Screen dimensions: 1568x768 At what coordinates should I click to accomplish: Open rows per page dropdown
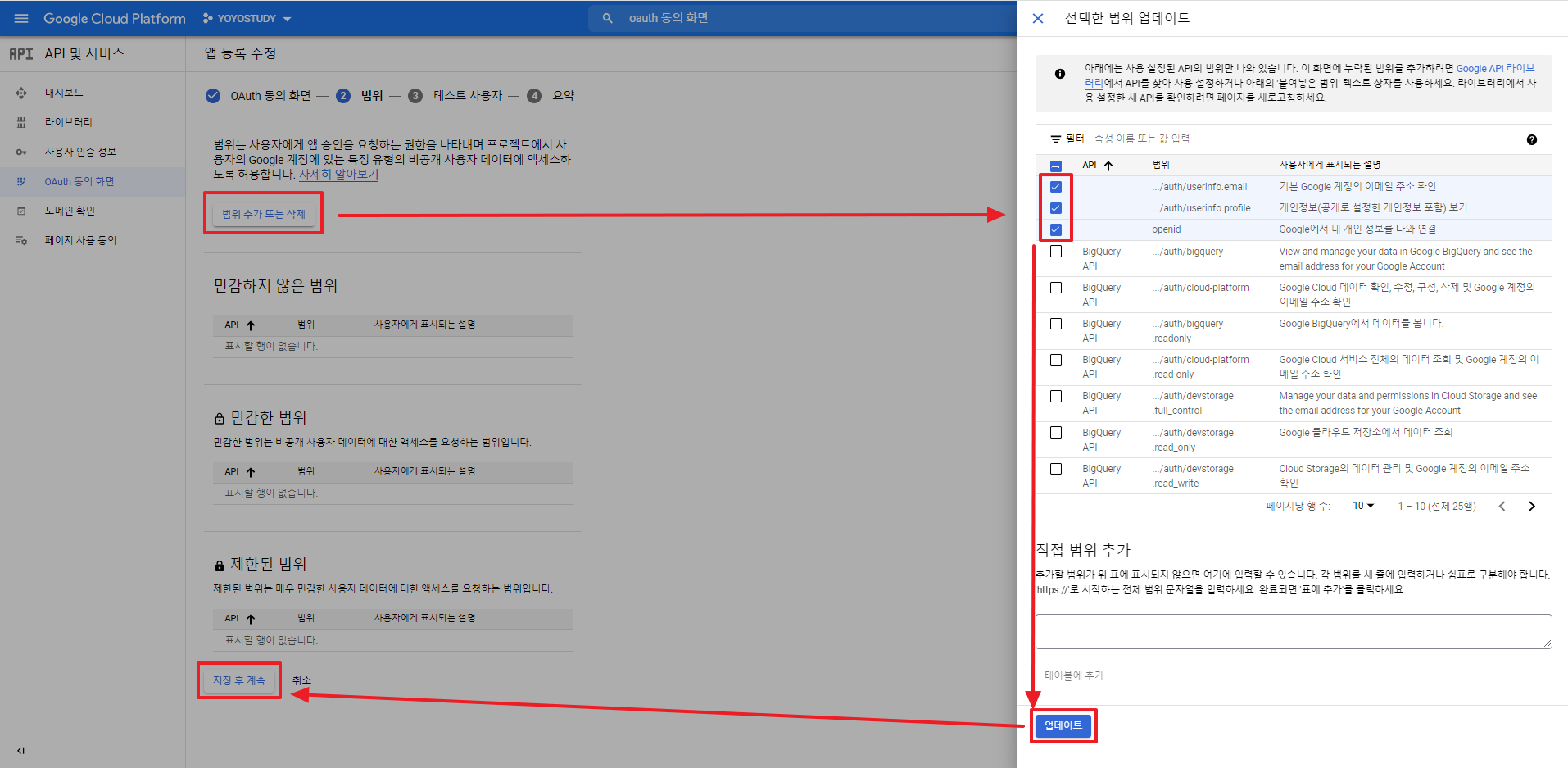point(1363,506)
